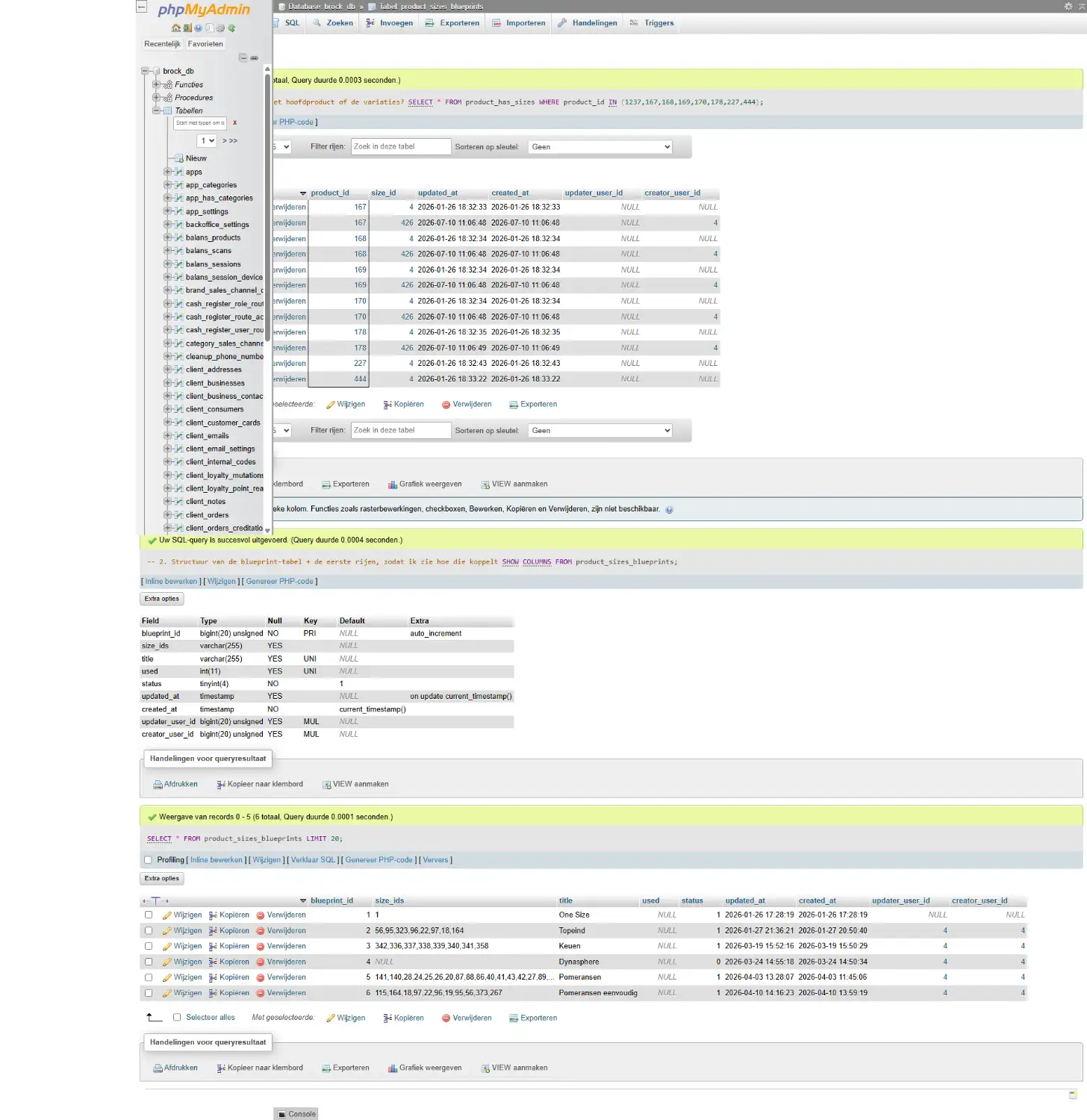This screenshot has width=1087, height=1120.
Task: Click the Ververs link
Action: [x=435, y=860]
